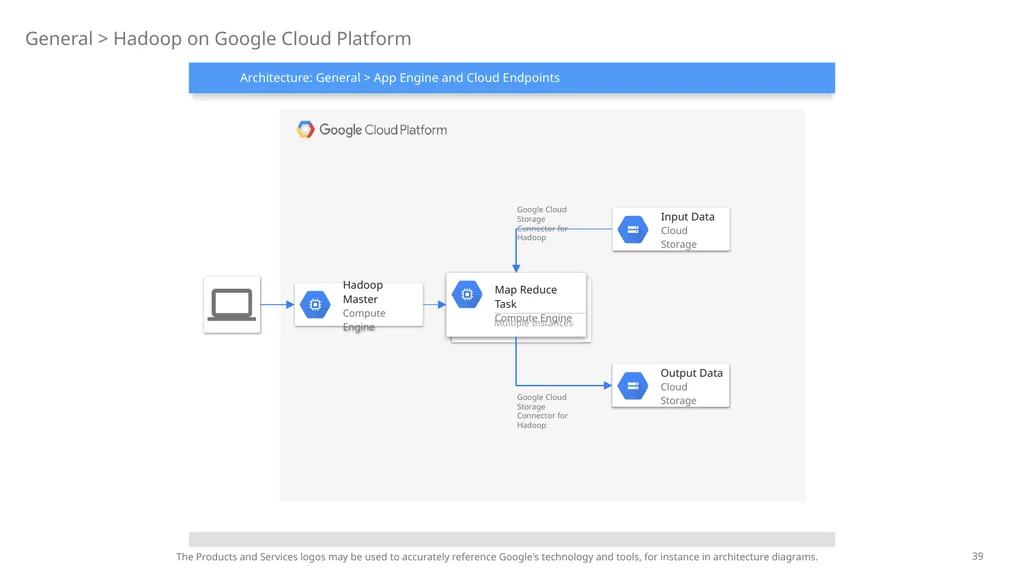Image resolution: width=1024 pixels, height=576 pixels.
Task: Click 'Cloud Storage' text under Input Data
Action: coord(679,237)
